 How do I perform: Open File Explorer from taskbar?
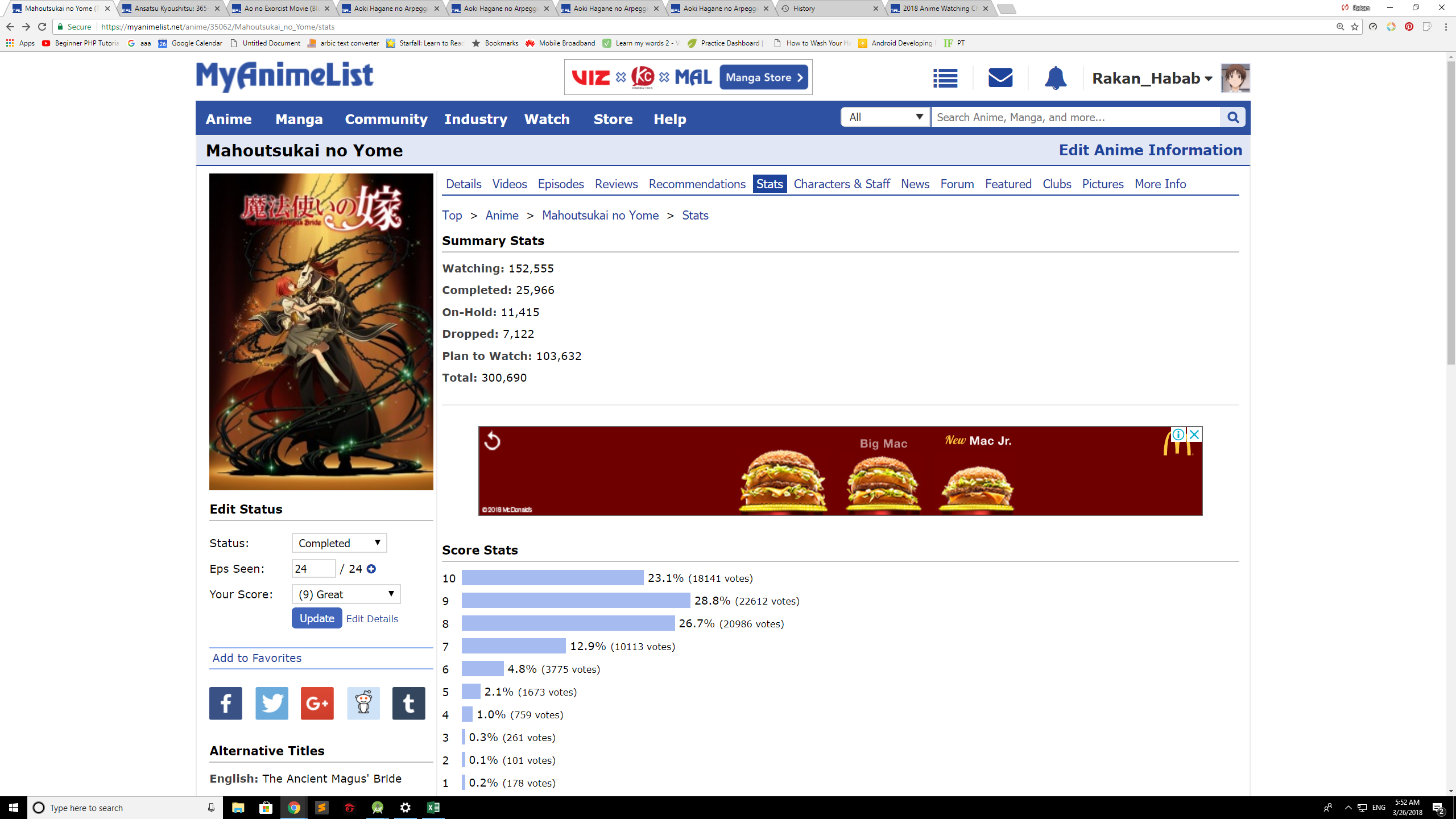[238, 808]
